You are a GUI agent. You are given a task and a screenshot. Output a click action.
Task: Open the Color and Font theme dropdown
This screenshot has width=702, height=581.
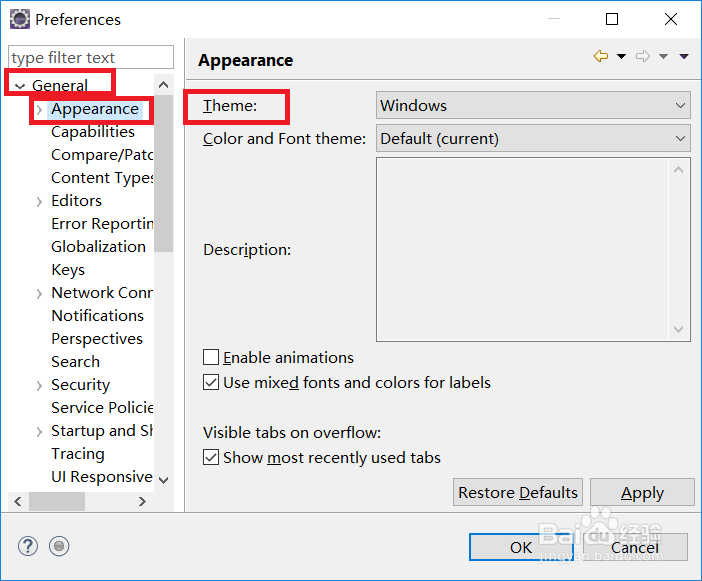coord(534,138)
